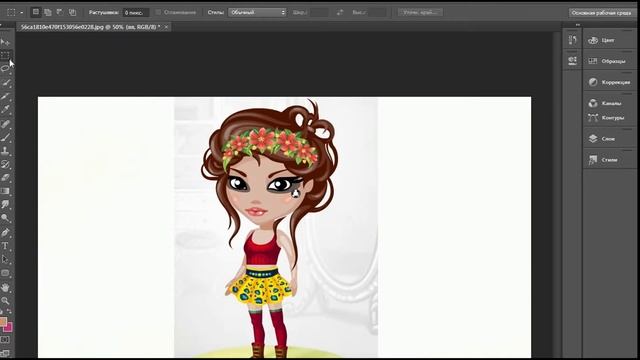Click Intersect with selection mode button
The image size is (640, 360).
click(72, 12)
